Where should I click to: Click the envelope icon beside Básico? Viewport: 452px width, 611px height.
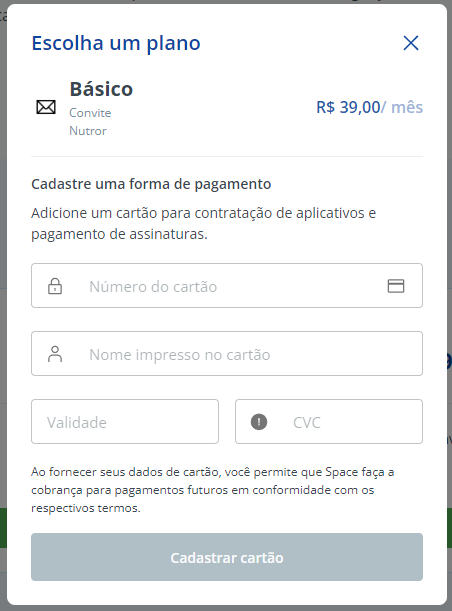coord(46,107)
